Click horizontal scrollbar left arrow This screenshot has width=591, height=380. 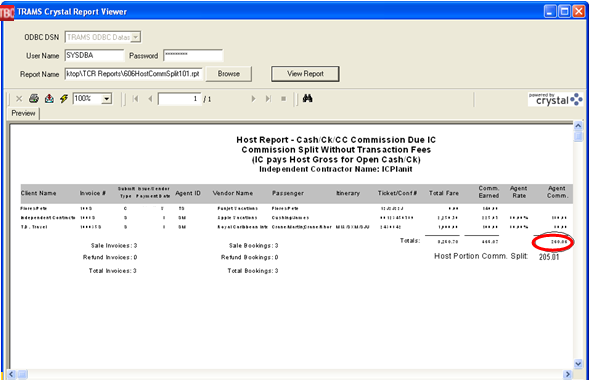(x=11, y=374)
